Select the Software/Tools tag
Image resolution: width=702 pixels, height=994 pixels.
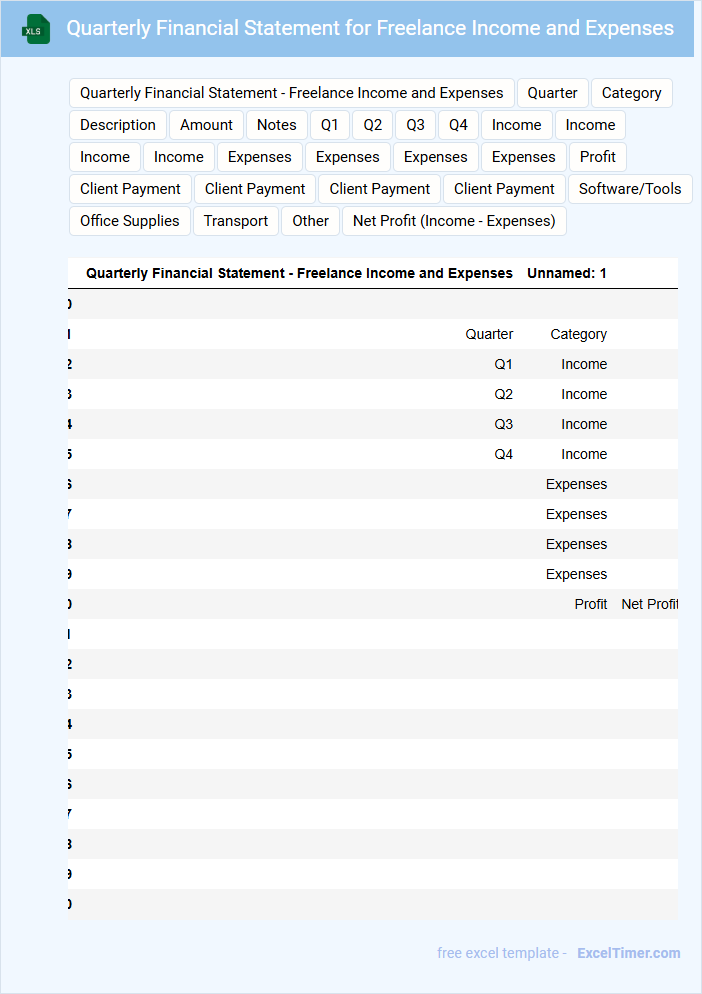coord(630,189)
